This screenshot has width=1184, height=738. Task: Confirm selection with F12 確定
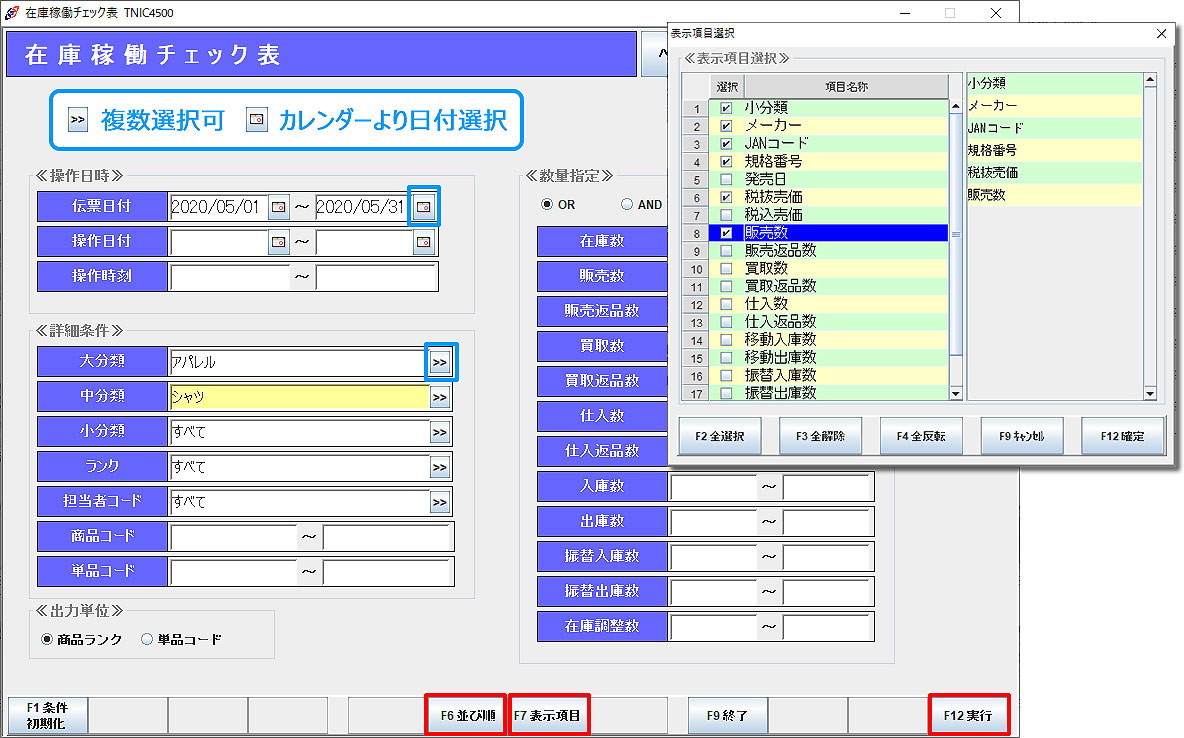(x=1122, y=435)
